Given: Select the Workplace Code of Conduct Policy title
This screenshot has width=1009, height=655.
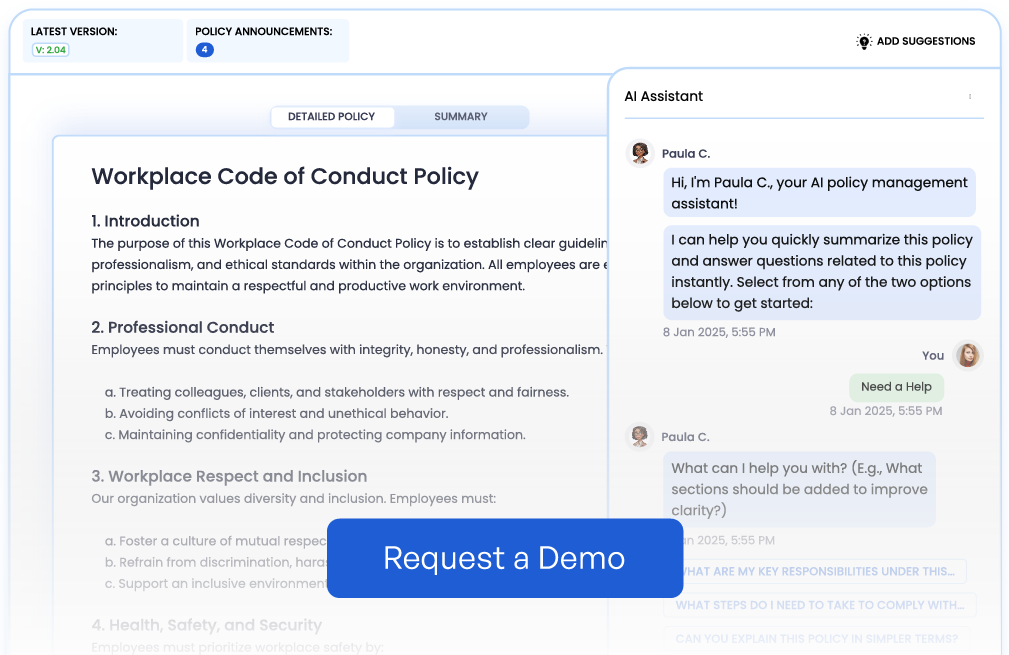Looking at the screenshot, I should [284, 176].
